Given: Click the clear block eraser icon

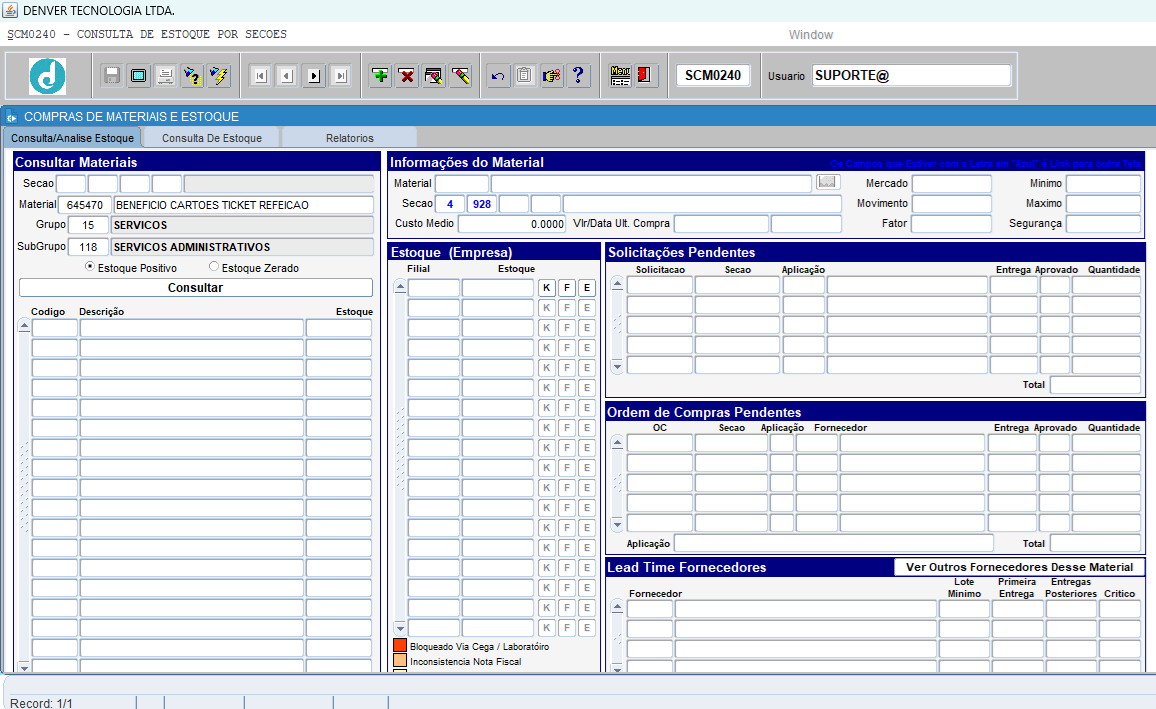Looking at the screenshot, I should pos(434,75).
